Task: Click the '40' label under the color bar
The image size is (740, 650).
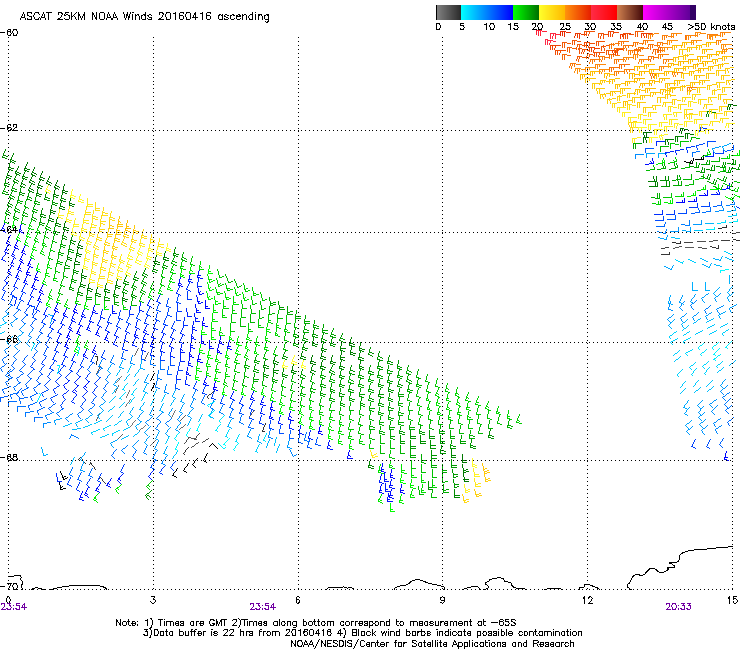Action: (642, 27)
